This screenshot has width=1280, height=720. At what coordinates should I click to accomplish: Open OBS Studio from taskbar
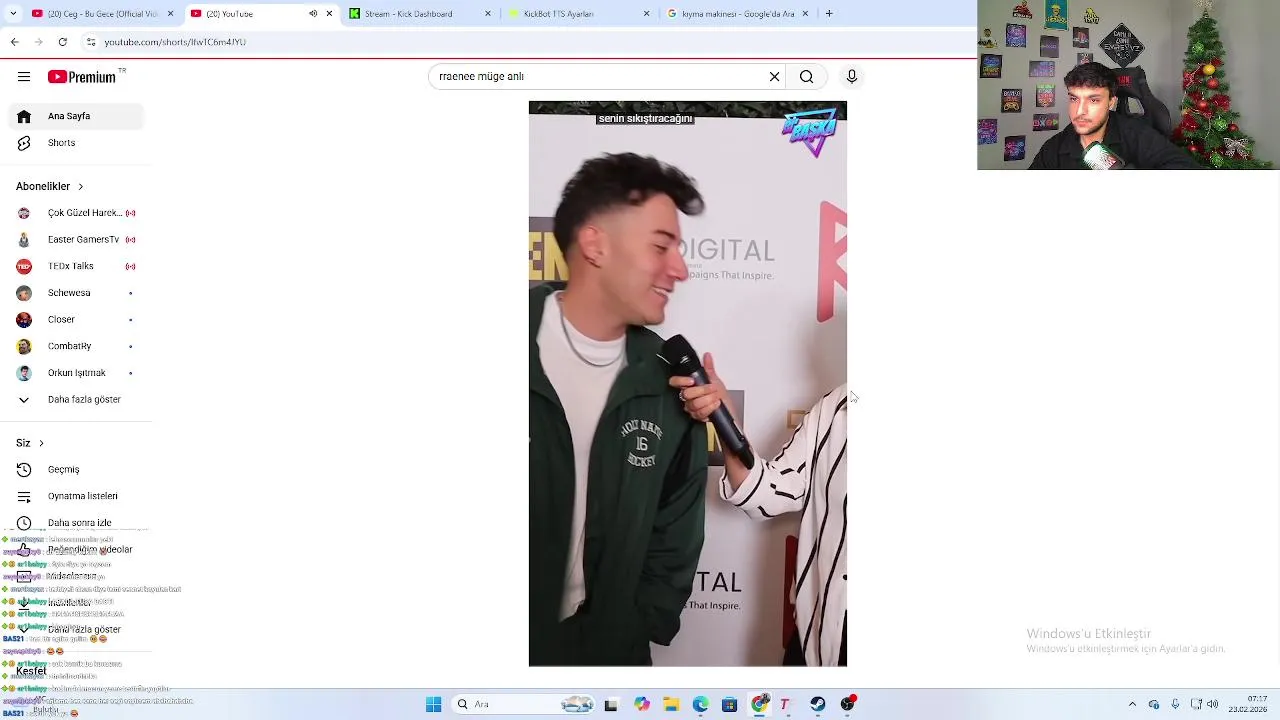tap(848, 704)
